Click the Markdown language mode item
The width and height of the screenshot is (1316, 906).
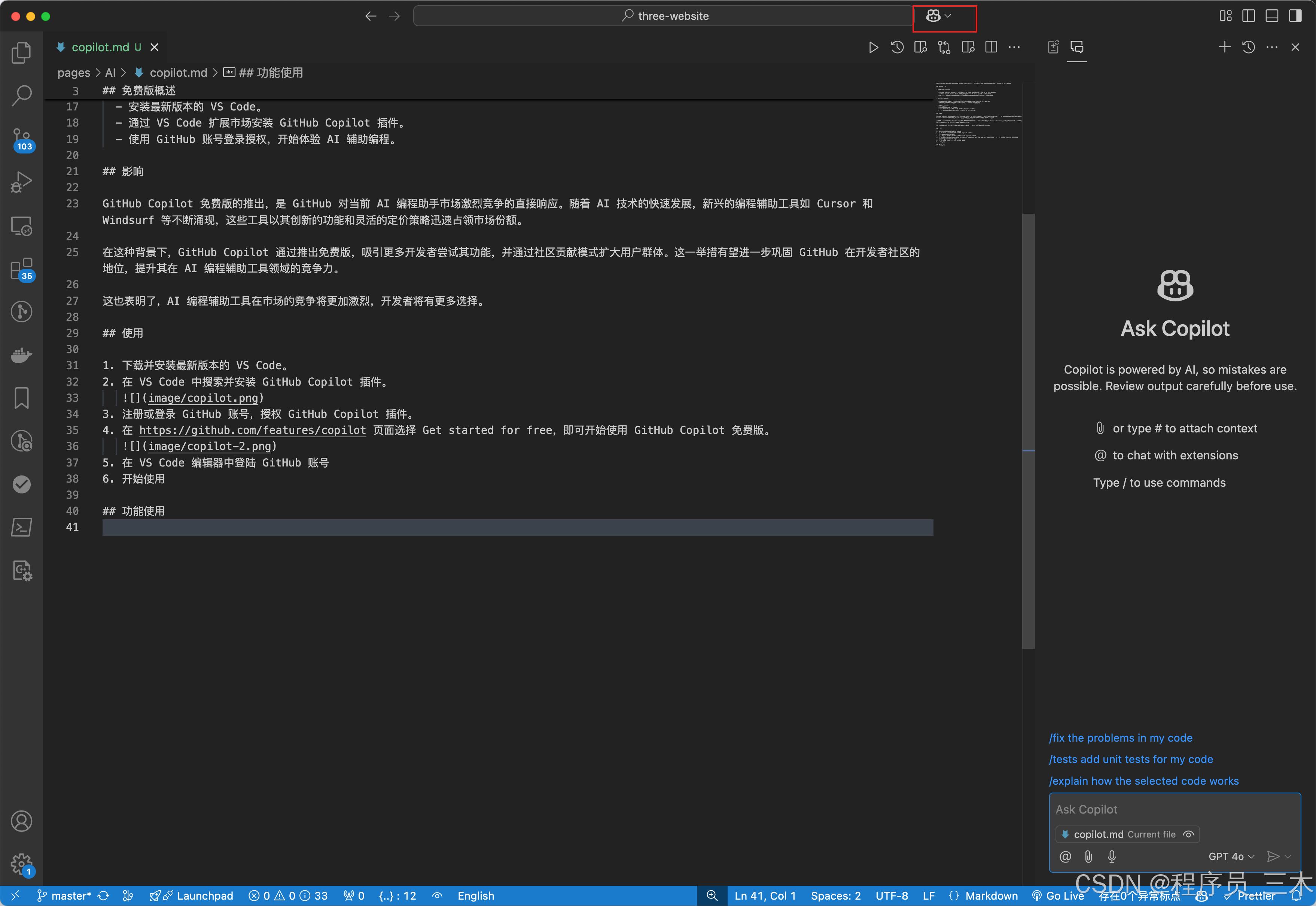click(991, 896)
